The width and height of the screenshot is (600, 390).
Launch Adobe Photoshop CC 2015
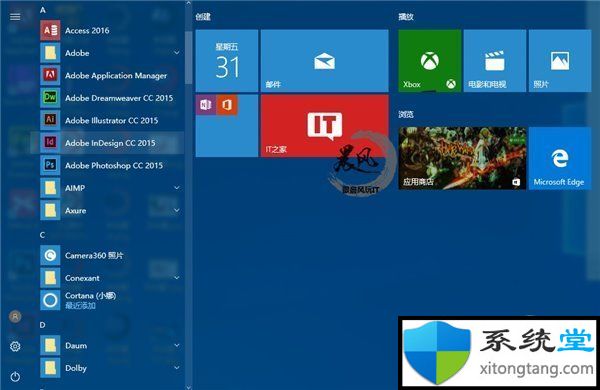point(111,165)
